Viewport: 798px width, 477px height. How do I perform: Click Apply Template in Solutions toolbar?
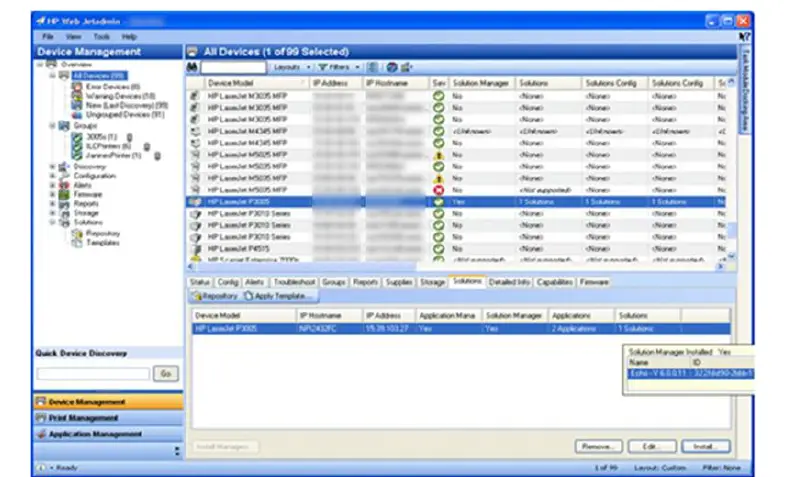(x=277, y=296)
